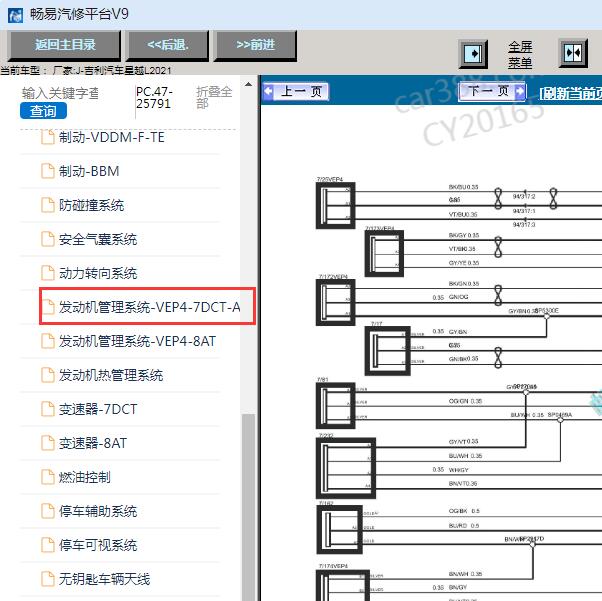Go to the previous page 上一页
The image size is (602, 601).
tap(296, 92)
